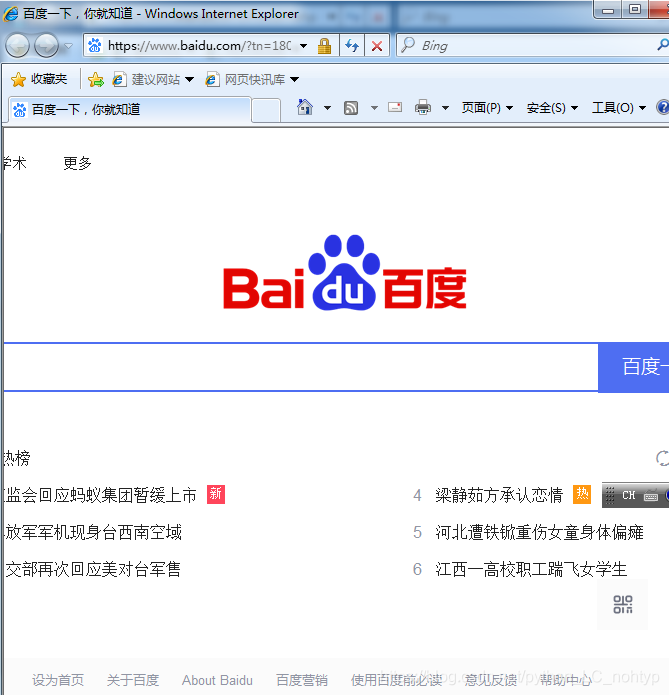The width and height of the screenshot is (669, 695).
Task: View the security lock icon report
Action: click(324, 46)
